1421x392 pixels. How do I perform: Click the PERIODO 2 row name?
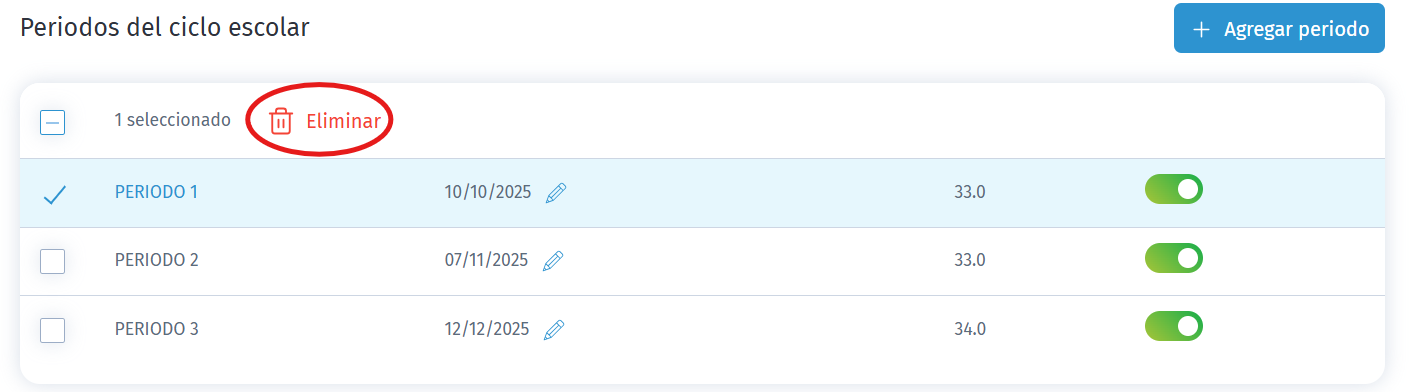(157, 260)
